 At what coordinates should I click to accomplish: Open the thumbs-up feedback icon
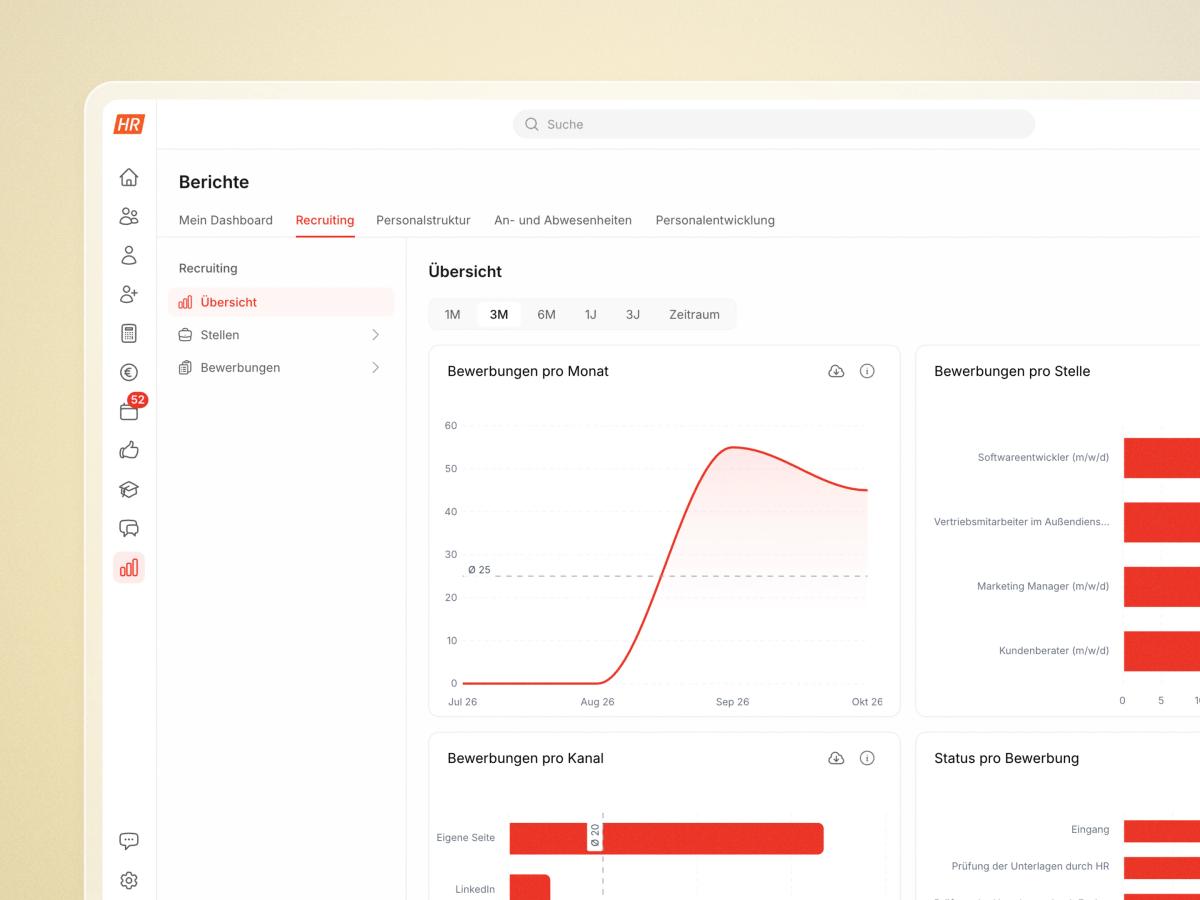click(129, 450)
